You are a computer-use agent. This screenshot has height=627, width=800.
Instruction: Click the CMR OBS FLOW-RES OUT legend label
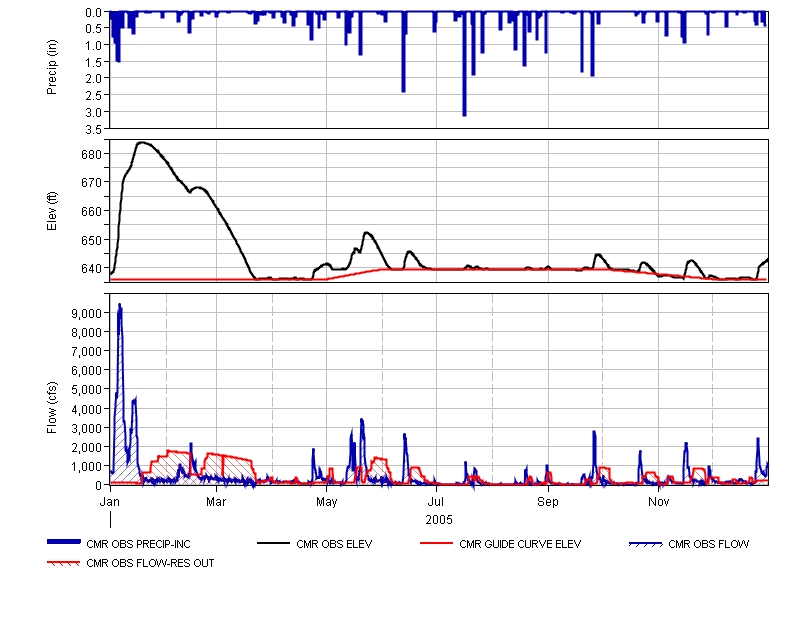coord(150,563)
